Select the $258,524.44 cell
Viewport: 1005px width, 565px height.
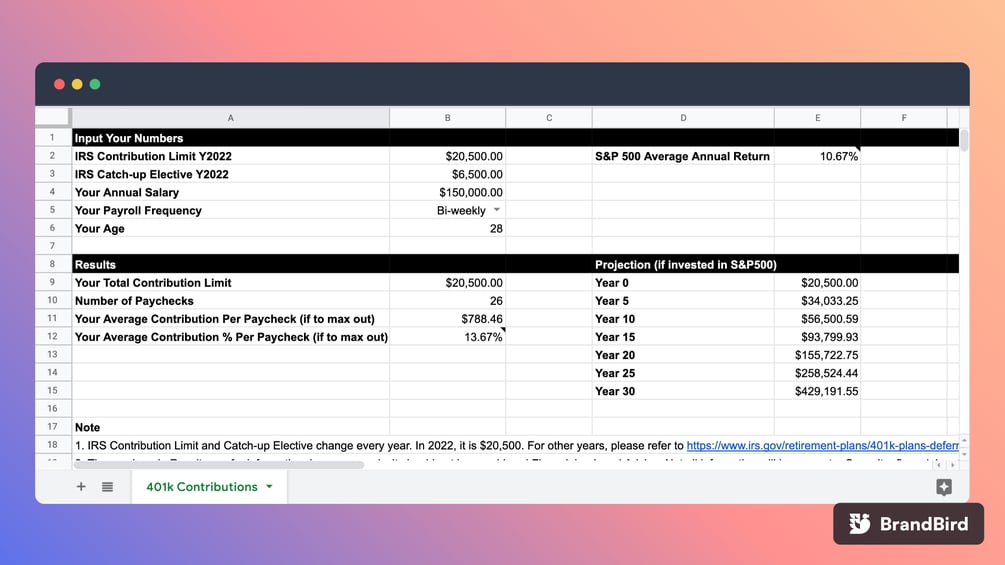coord(817,373)
